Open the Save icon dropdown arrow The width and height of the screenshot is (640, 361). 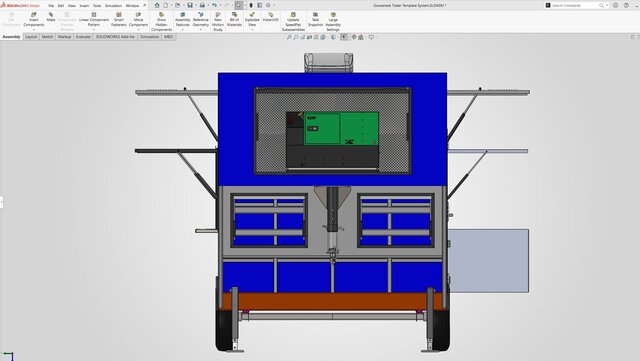[195, 5]
